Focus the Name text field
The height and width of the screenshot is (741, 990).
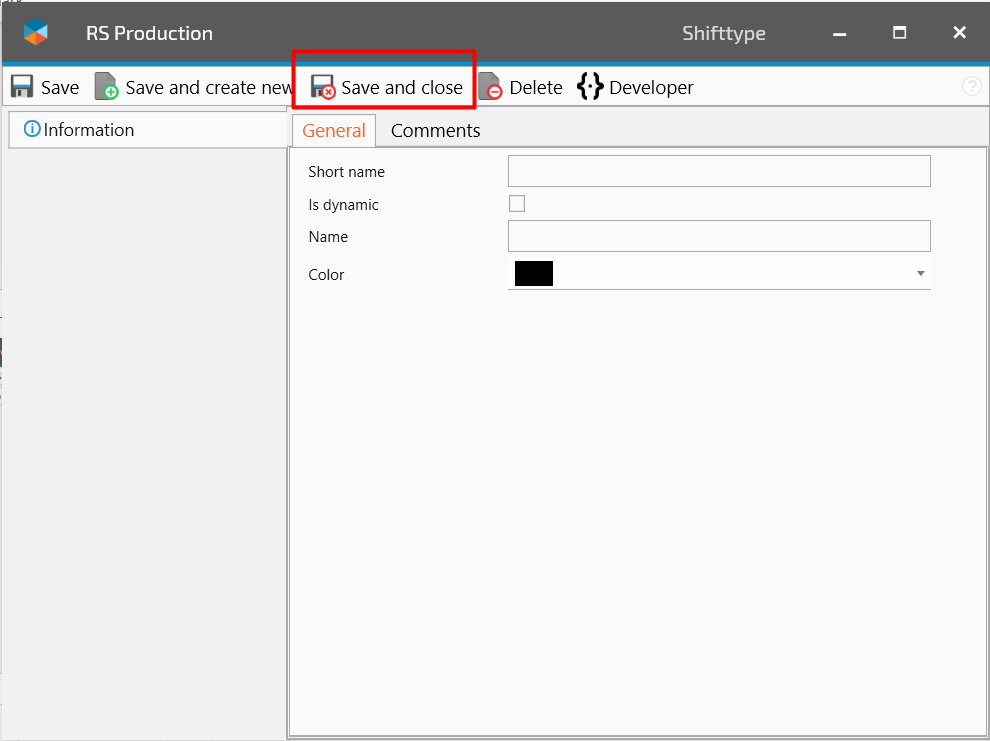point(719,236)
